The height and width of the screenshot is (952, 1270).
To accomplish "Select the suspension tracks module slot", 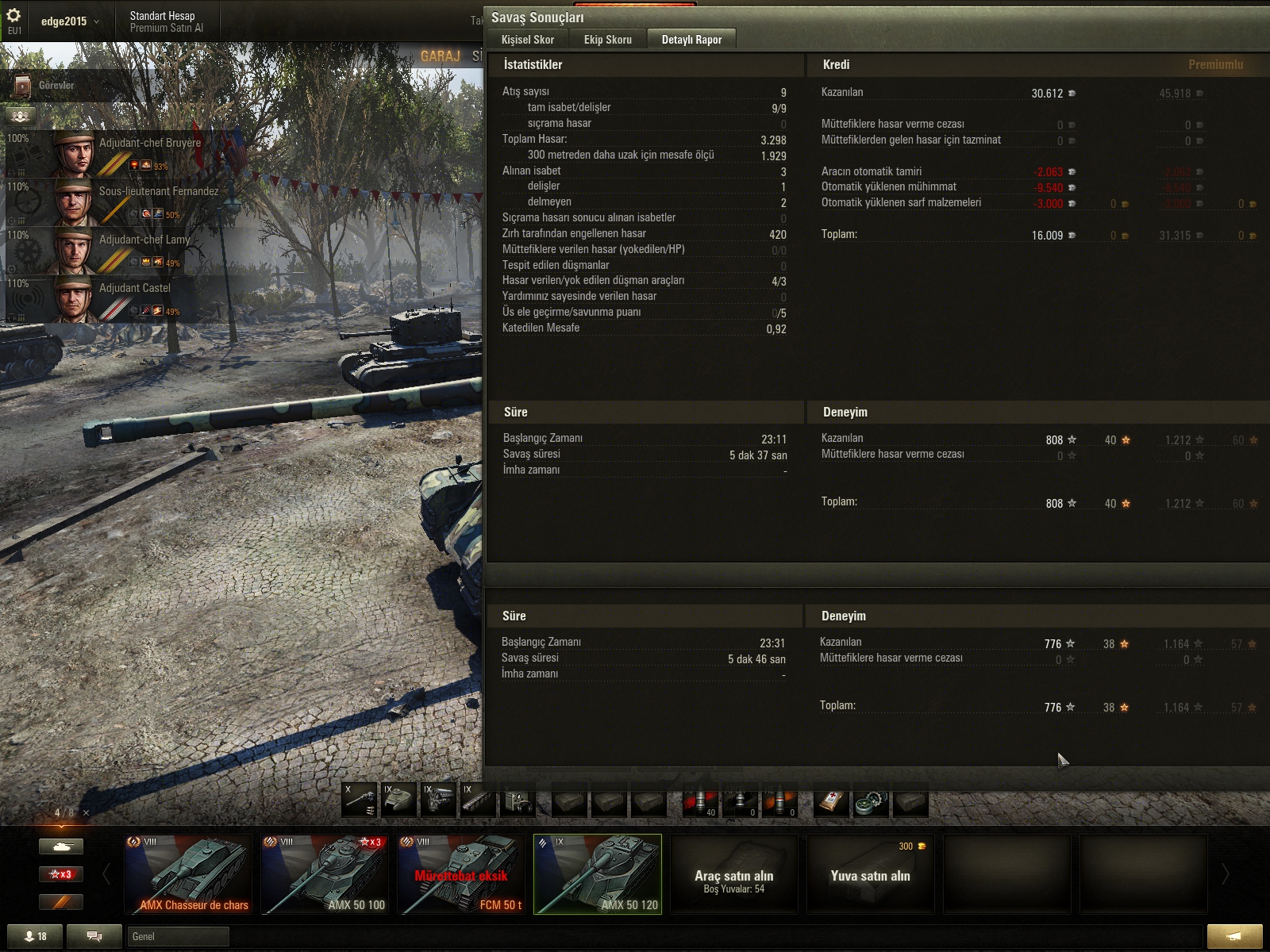I will tap(479, 800).
